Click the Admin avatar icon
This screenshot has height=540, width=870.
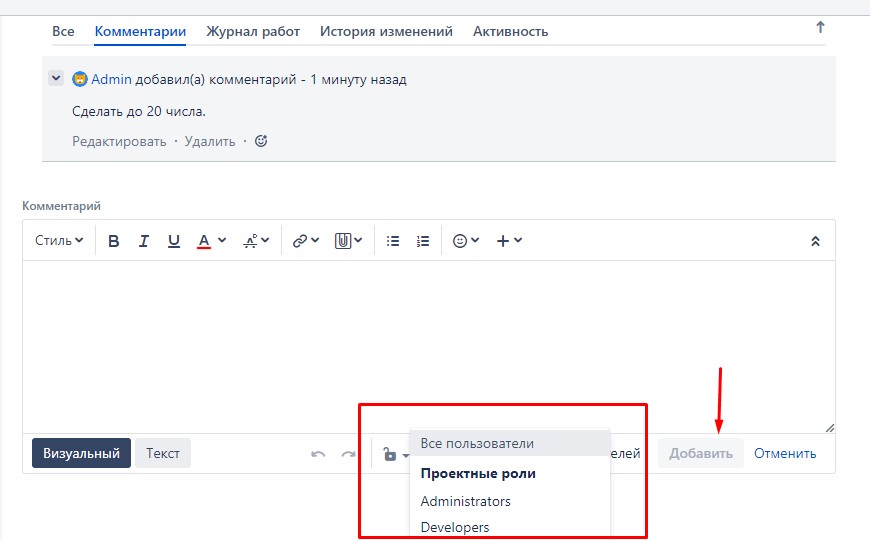click(80, 79)
